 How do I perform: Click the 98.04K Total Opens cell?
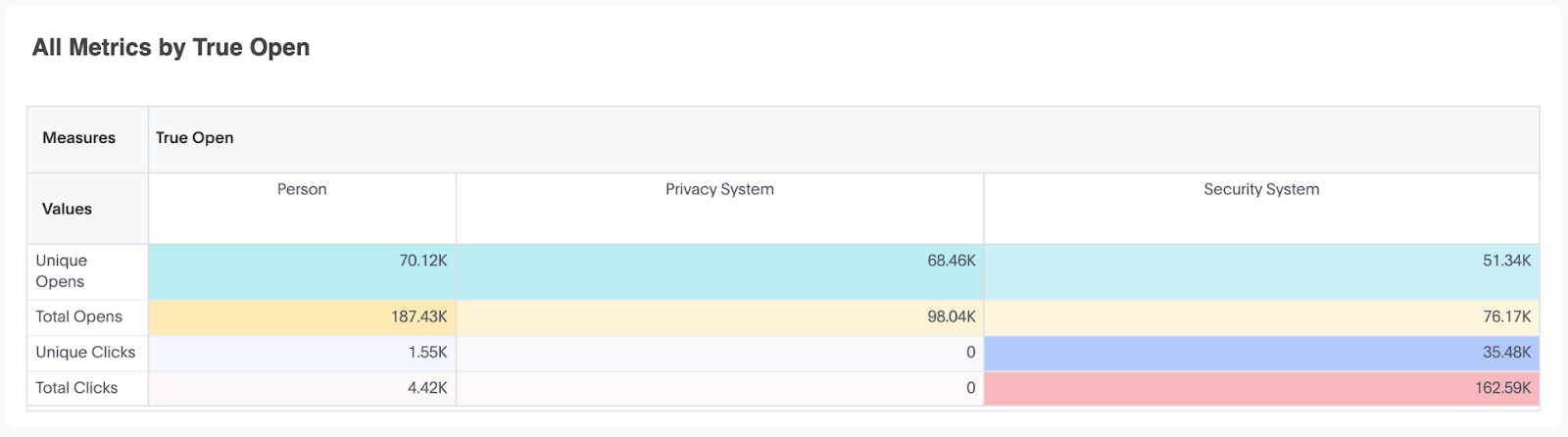coord(719,317)
